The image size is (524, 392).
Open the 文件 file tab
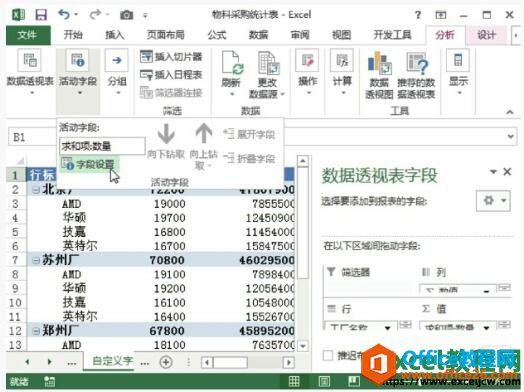tap(28, 35)
